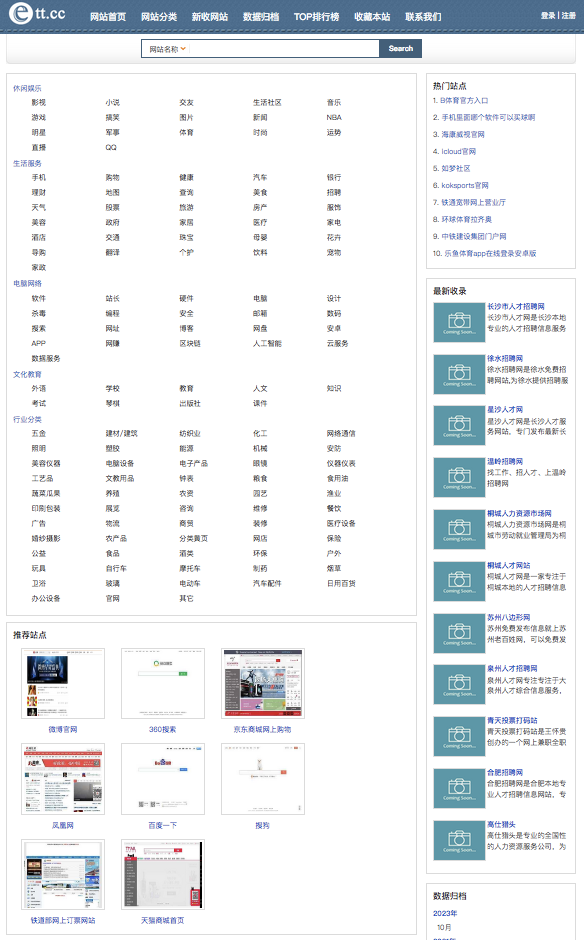Open the 影视 subcategory
Viewport: 584px width, 940px height.
coord(38,103)
